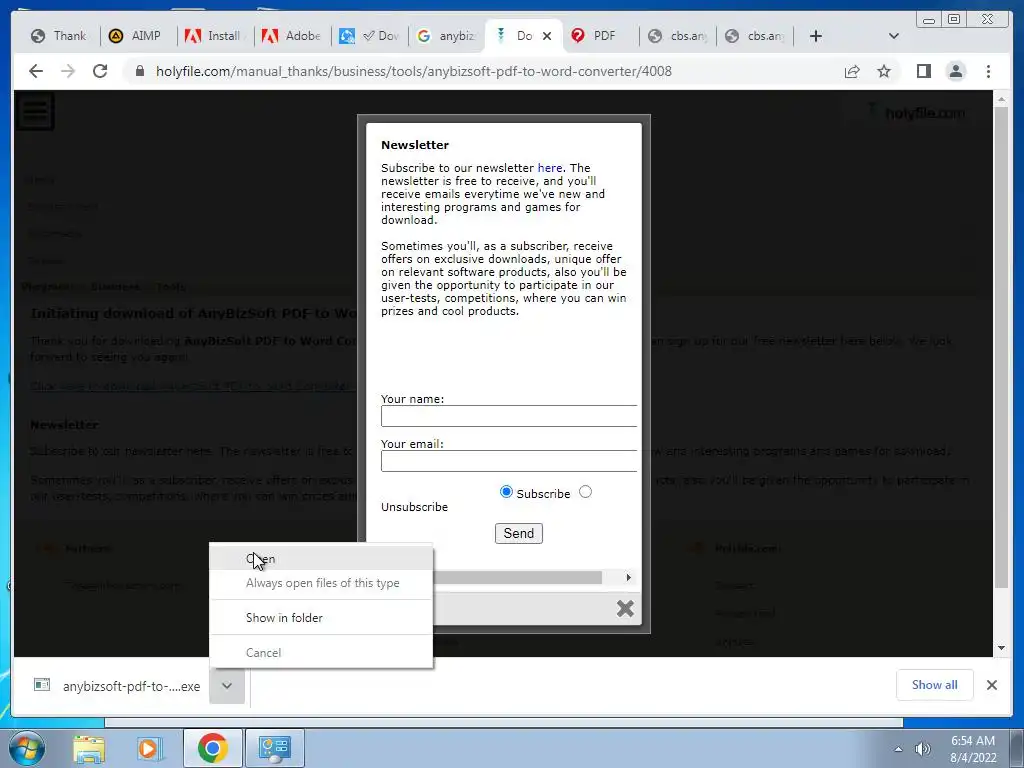The height and width of the screenshot is (768, 1024).
Task: Bookmark this page with the star
Action: [884, 71]
